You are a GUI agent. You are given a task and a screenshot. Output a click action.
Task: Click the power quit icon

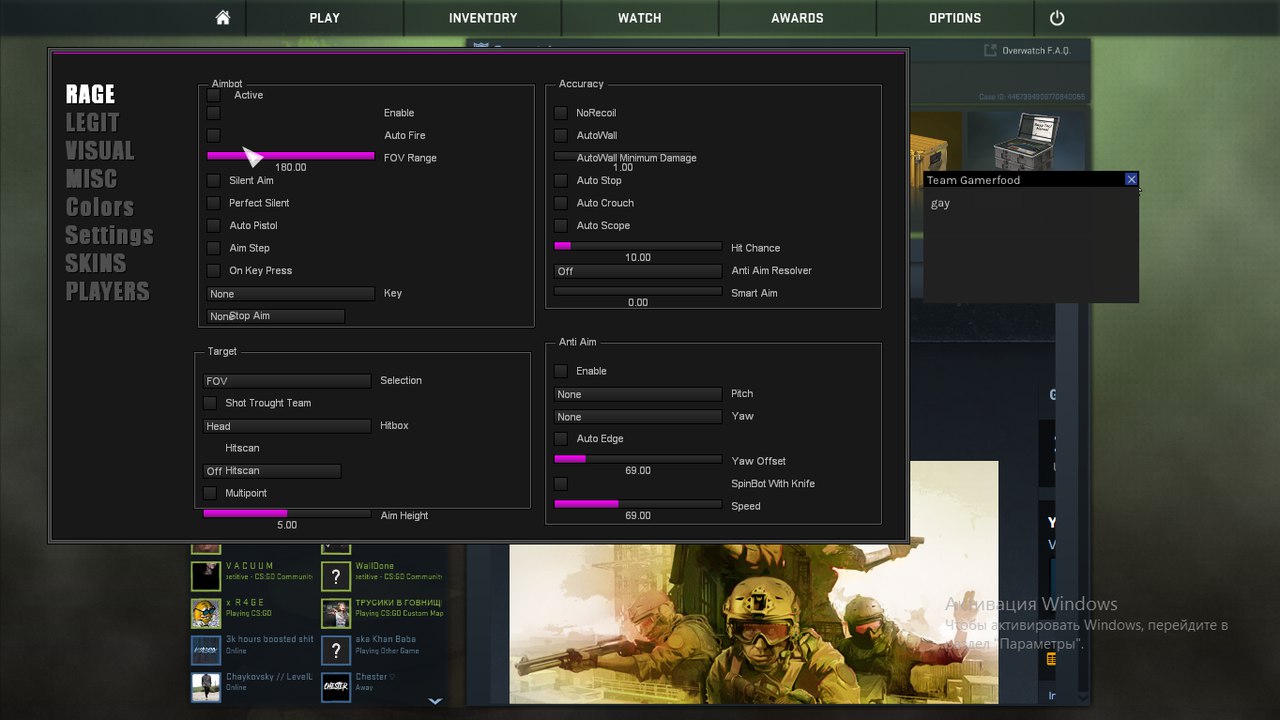(1057, 18)
